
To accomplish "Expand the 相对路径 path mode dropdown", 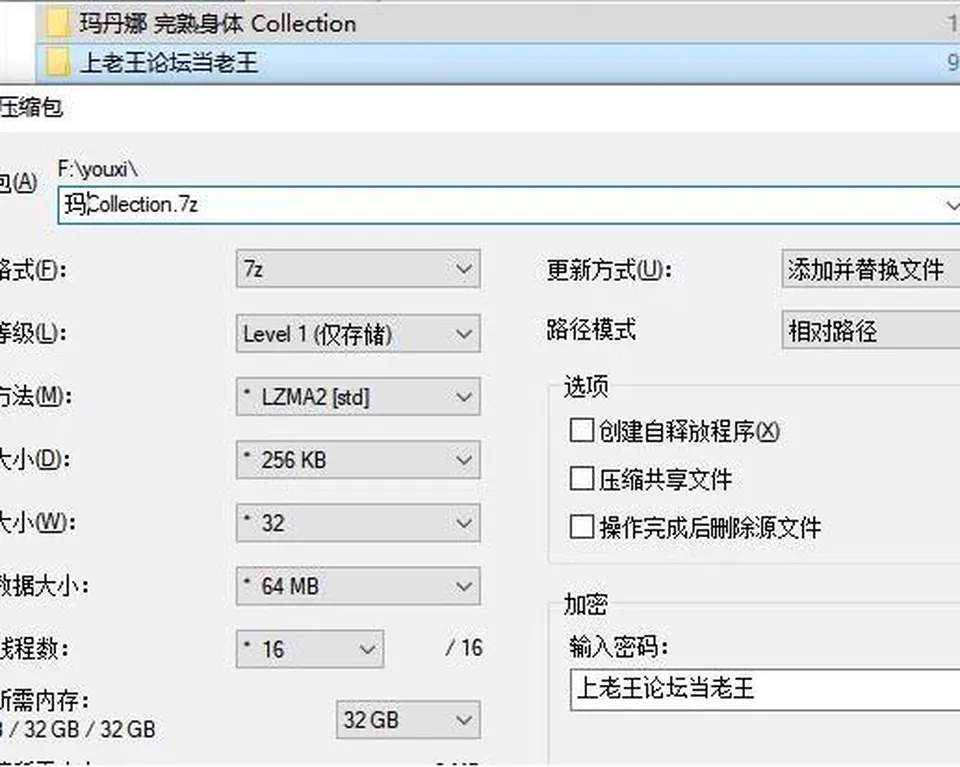I will click(x=871, y=331).
